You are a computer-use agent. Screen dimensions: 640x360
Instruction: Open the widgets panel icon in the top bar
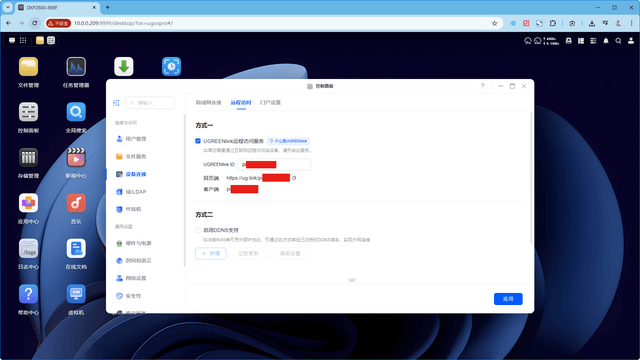(x=581, y=41)
